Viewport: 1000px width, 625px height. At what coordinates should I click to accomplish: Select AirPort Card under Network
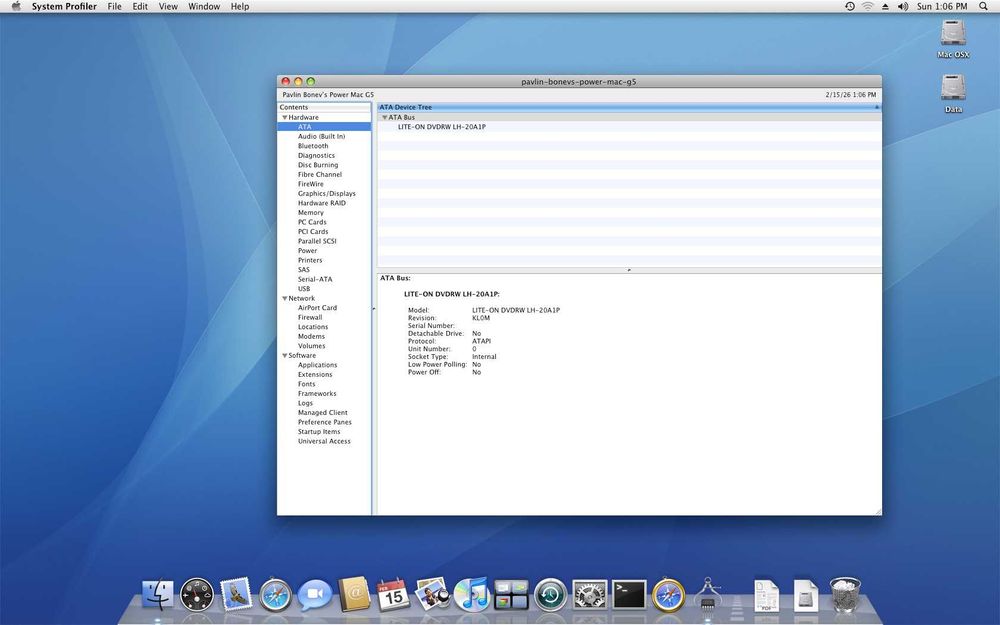(317, 308)
